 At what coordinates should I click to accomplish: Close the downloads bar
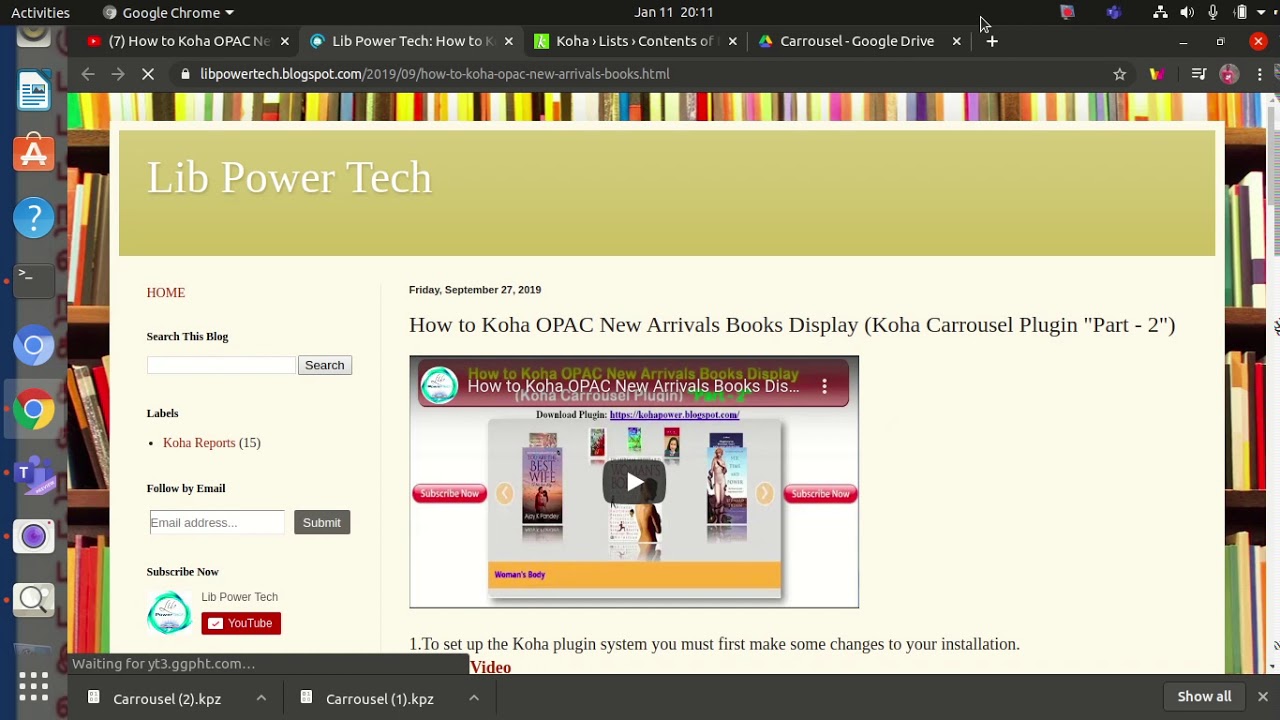[1262, 697]
